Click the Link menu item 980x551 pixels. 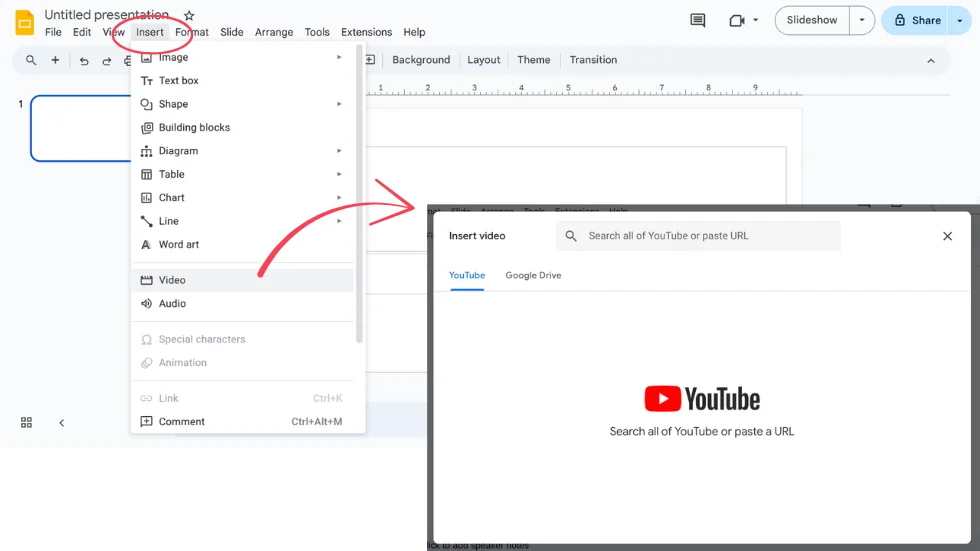(242, 398)
